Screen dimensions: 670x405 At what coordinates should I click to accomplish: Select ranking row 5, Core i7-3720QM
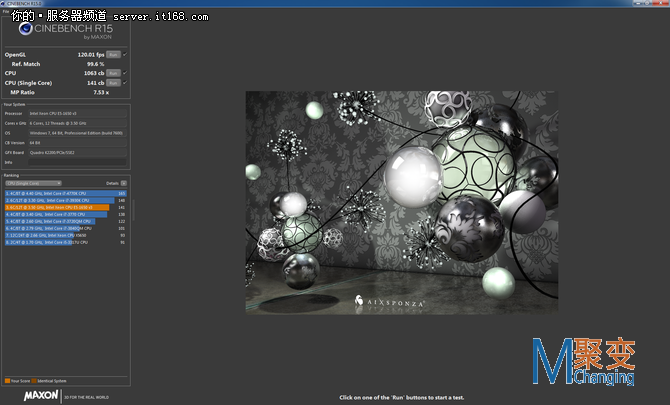tap(66, 221)
